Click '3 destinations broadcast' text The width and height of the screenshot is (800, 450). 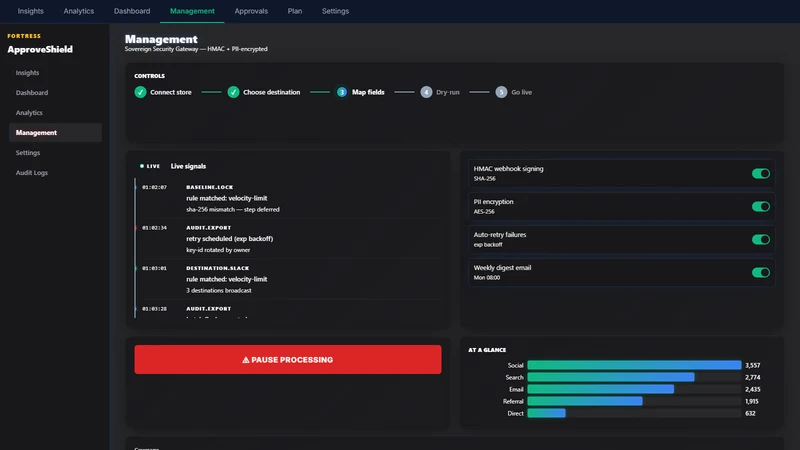218,290
